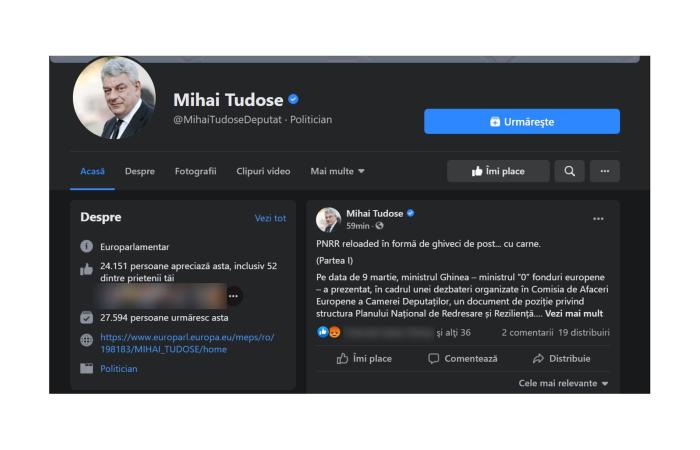Click the three-dot icon on friends list
The image size is (700, 450).
click(233, 296)
